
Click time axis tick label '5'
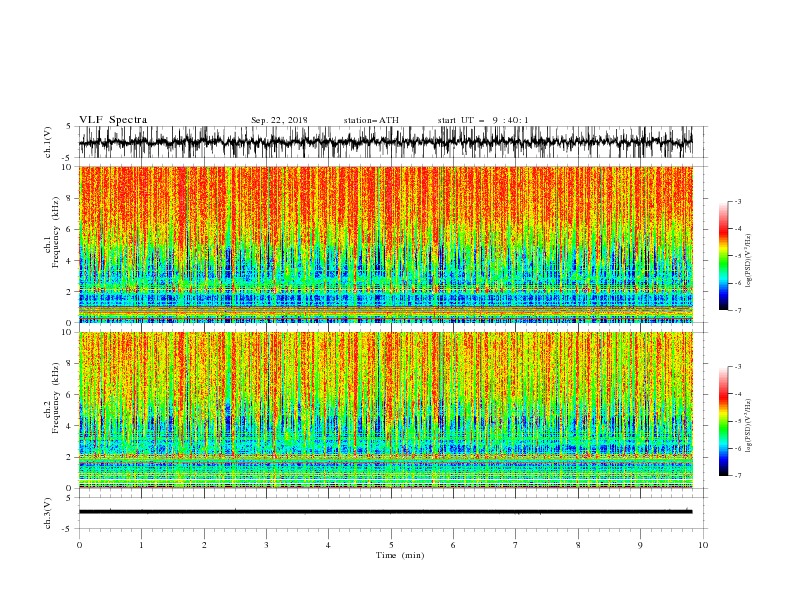tap(391, 545)
